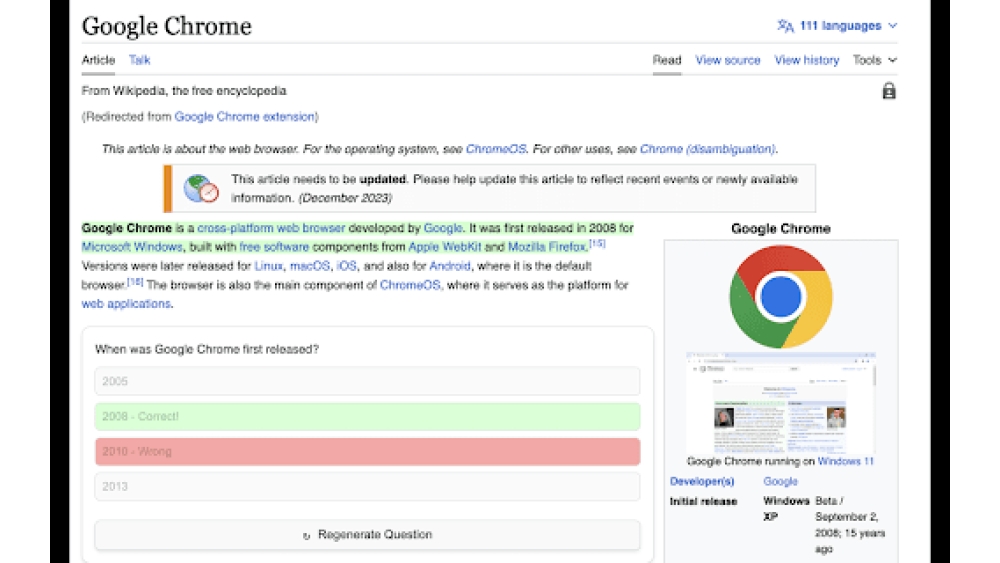1000x563 pixels.
Task: Open Chrome (disambiguation) link
Action: (707, 149)
